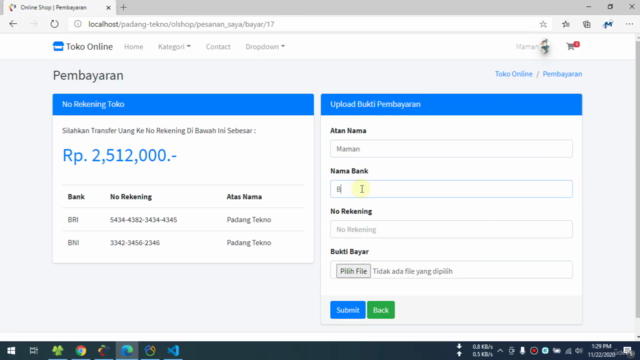
Task: Open the shopping cart icon
Action: tap(572, 46)
